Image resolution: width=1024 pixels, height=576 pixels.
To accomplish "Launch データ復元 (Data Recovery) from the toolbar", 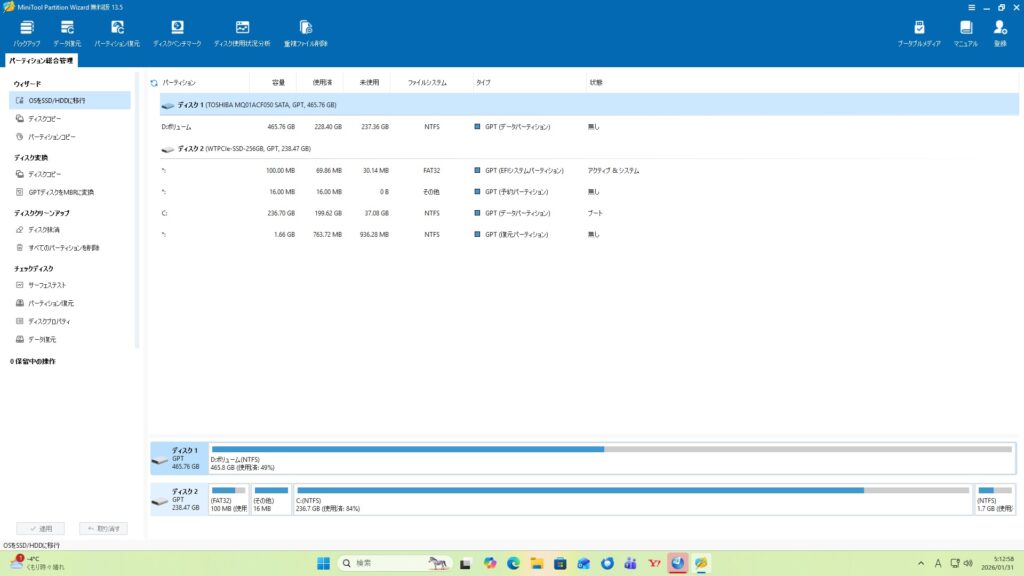I will tap(67, 33).
